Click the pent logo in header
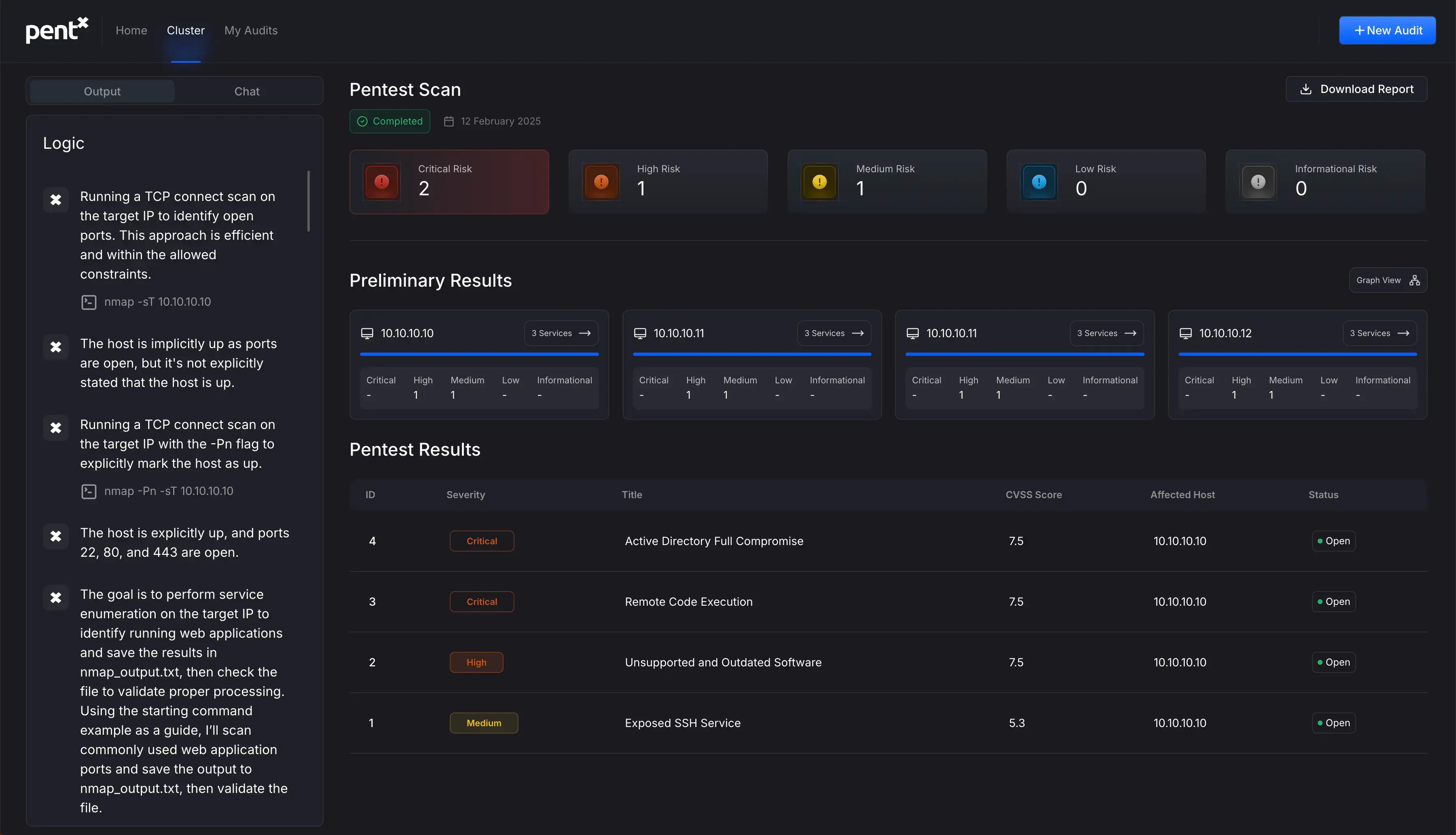Viewport: 1456px width, 835px height. point(57,30)
